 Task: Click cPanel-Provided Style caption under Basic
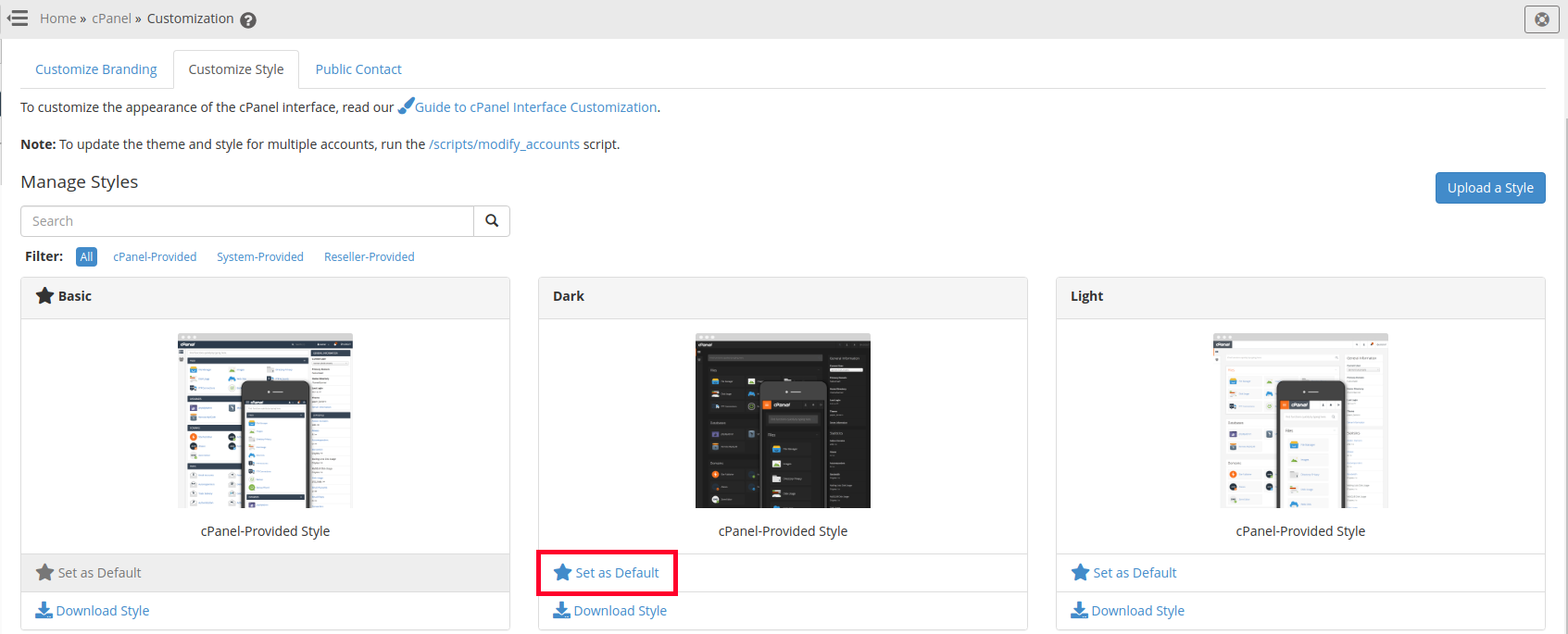tap(265, 531)
